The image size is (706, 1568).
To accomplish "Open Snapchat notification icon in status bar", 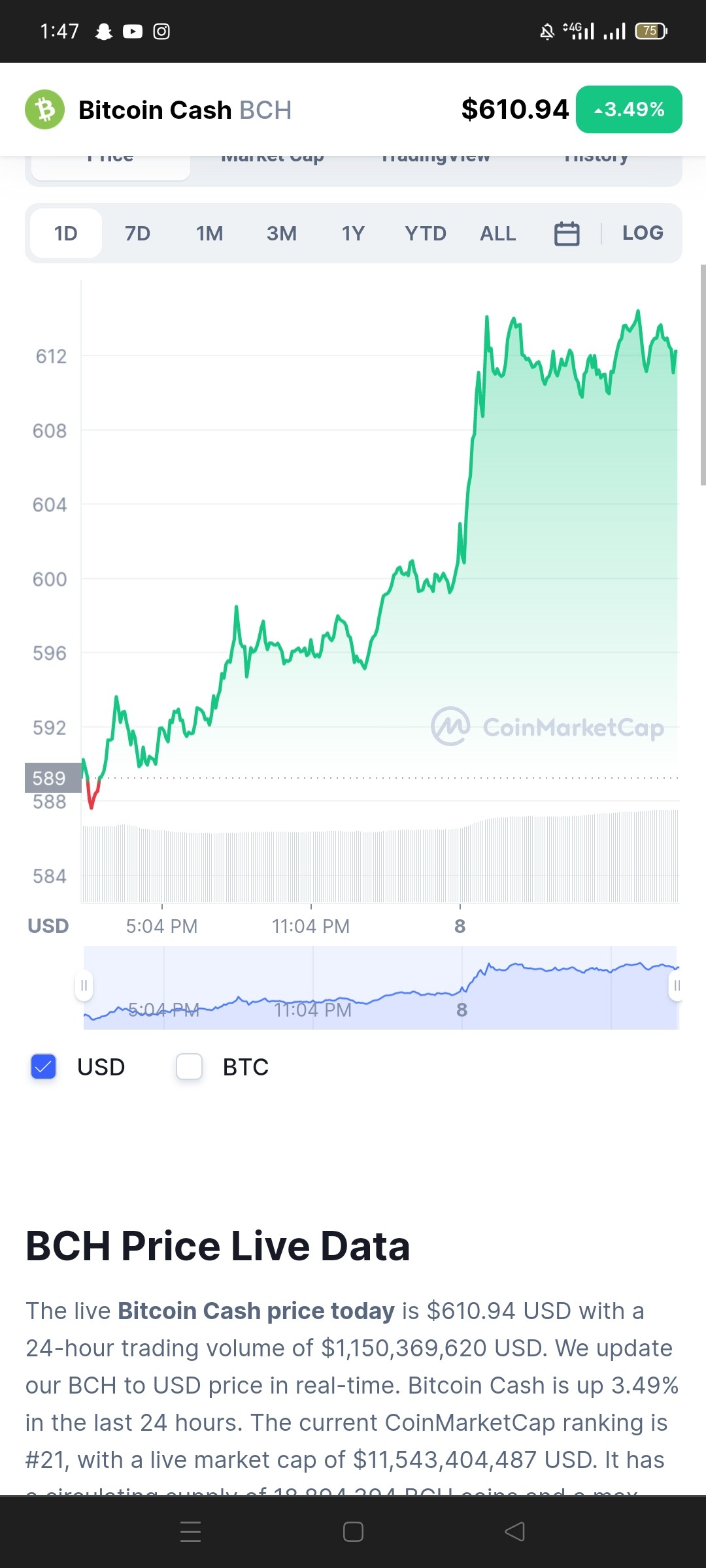I will tap(104, 31).
